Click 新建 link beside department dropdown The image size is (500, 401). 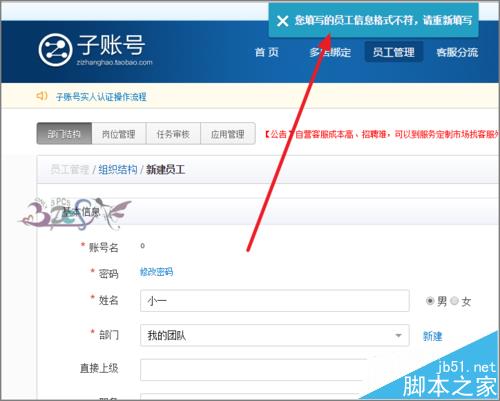pos(432,336)
